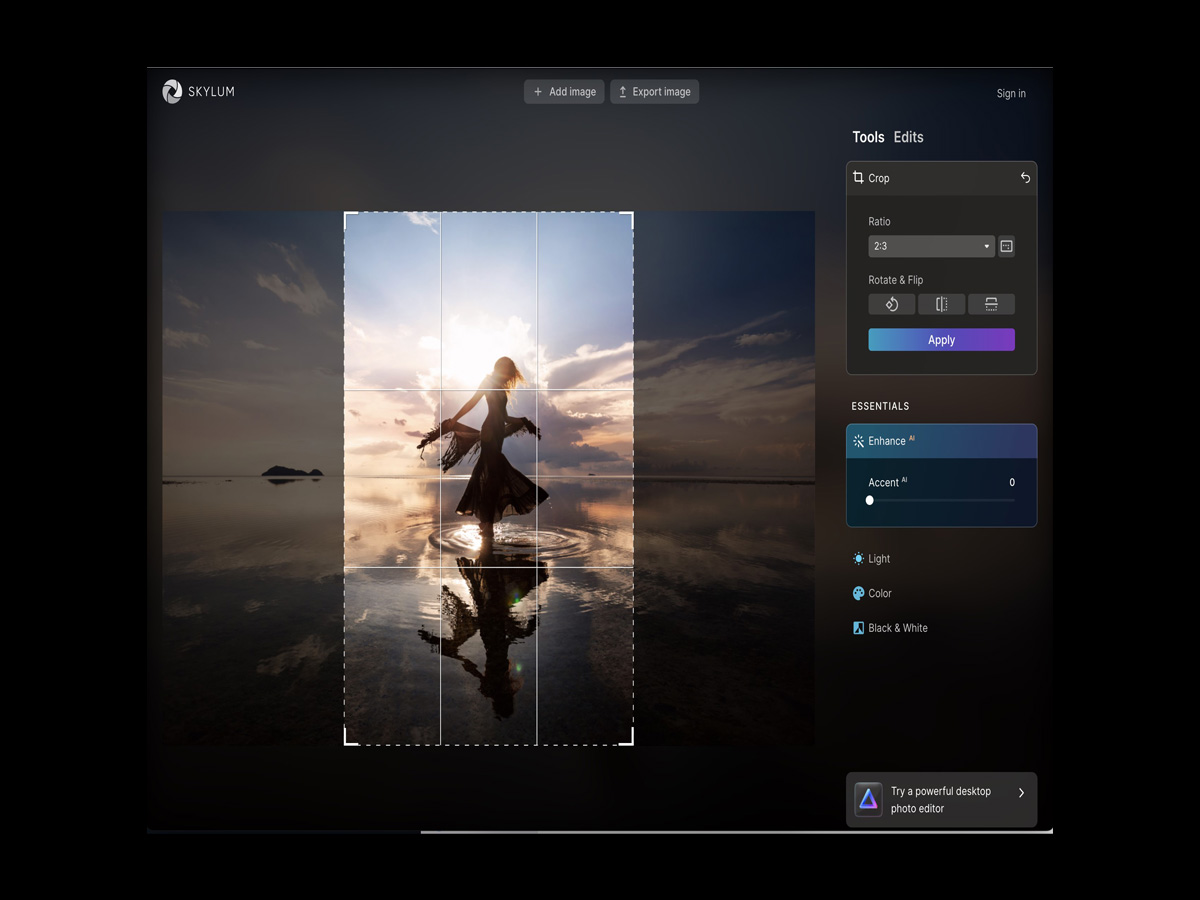
Task: Click the Enhance AI sparkle icon
Action: point(856,440)
